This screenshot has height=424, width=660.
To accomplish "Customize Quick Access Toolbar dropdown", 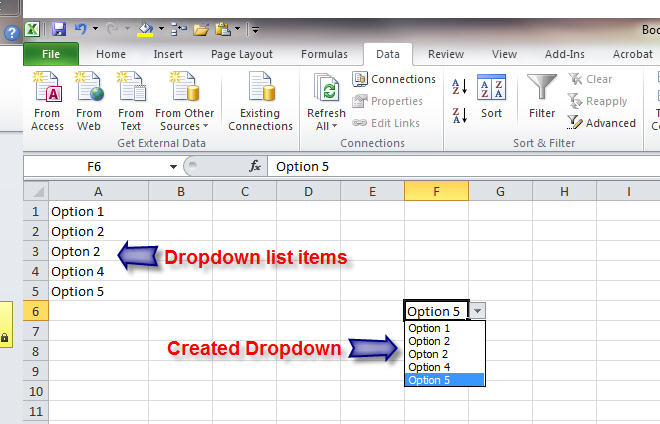I will (255, 29).
